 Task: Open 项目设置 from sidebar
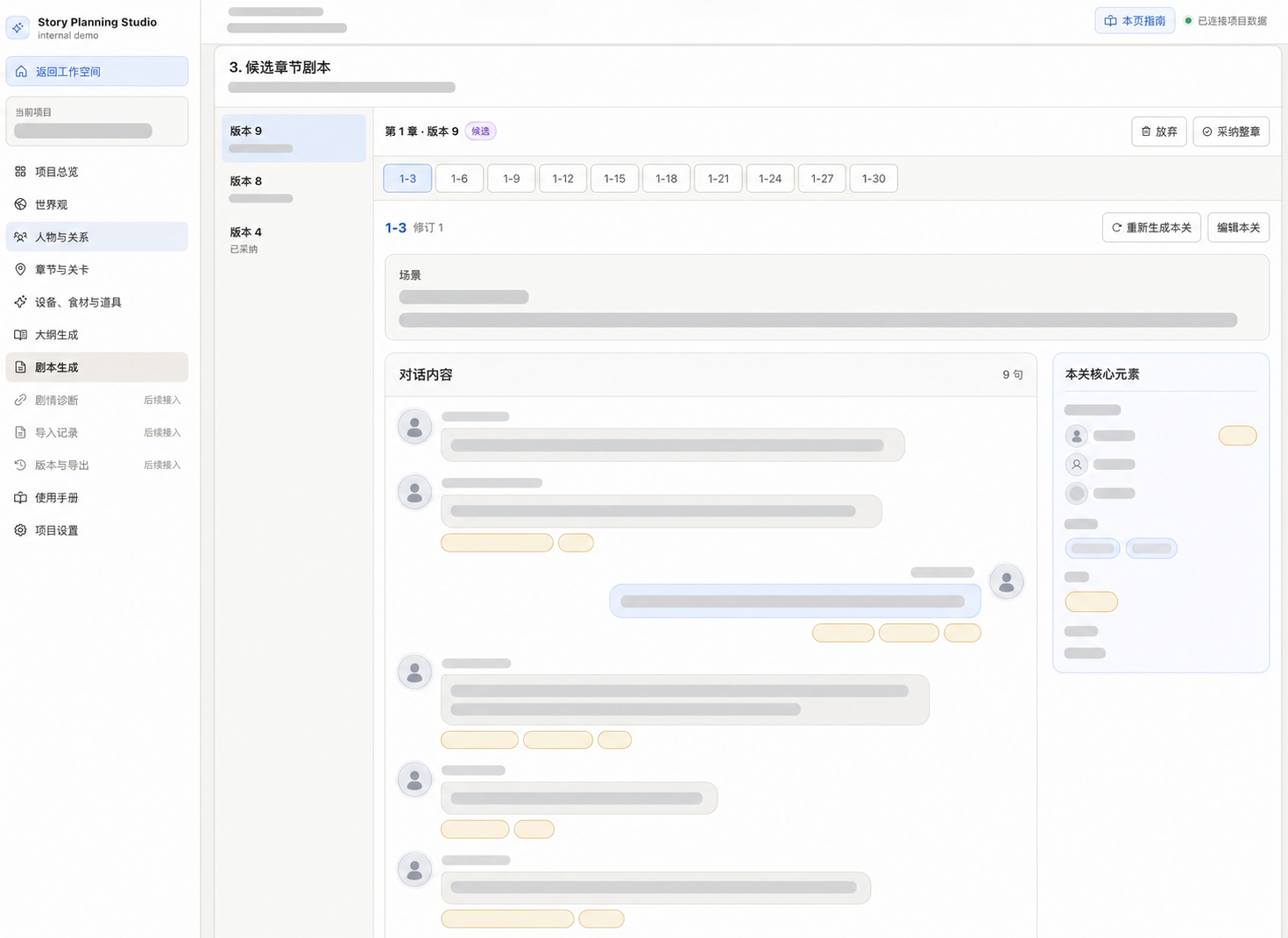(97, 530)
